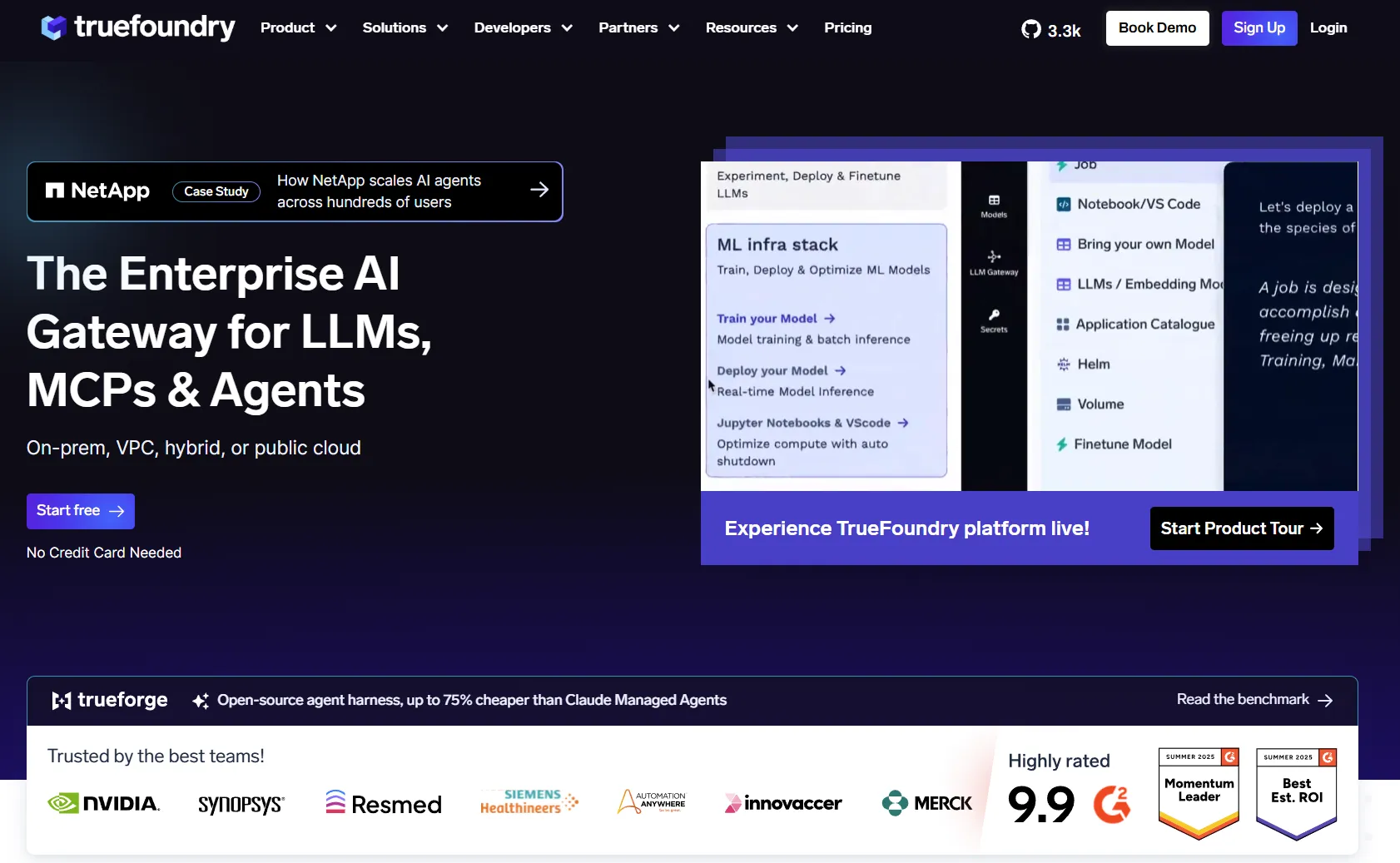Click the Models icon in demo sidebar
The width and height of the screenshot is (1400, 863).
pos(994,201)
